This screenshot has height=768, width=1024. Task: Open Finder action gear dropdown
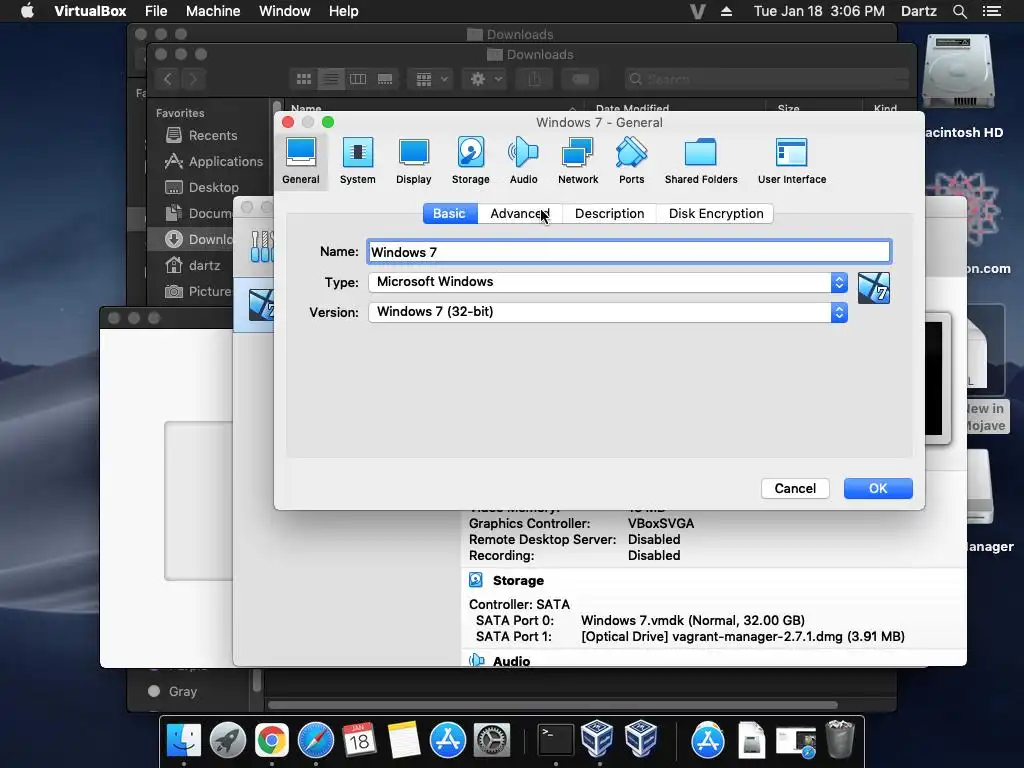pyautogui.click(x=485, y=79)
